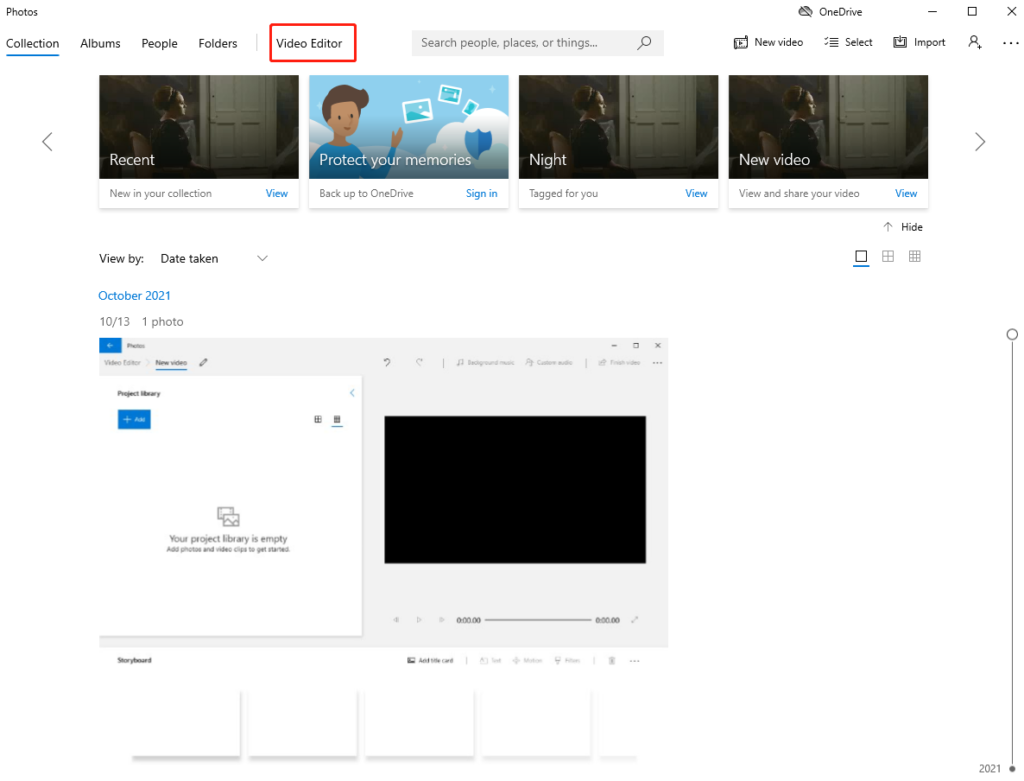Open the search field
Screen dimensions: 1024x781
537,42
